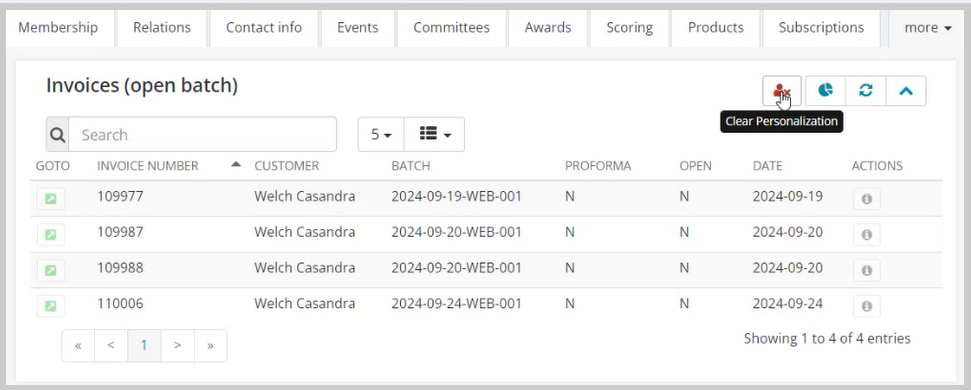Click invoice number 109987
The image size is (971, 390).
120,232
